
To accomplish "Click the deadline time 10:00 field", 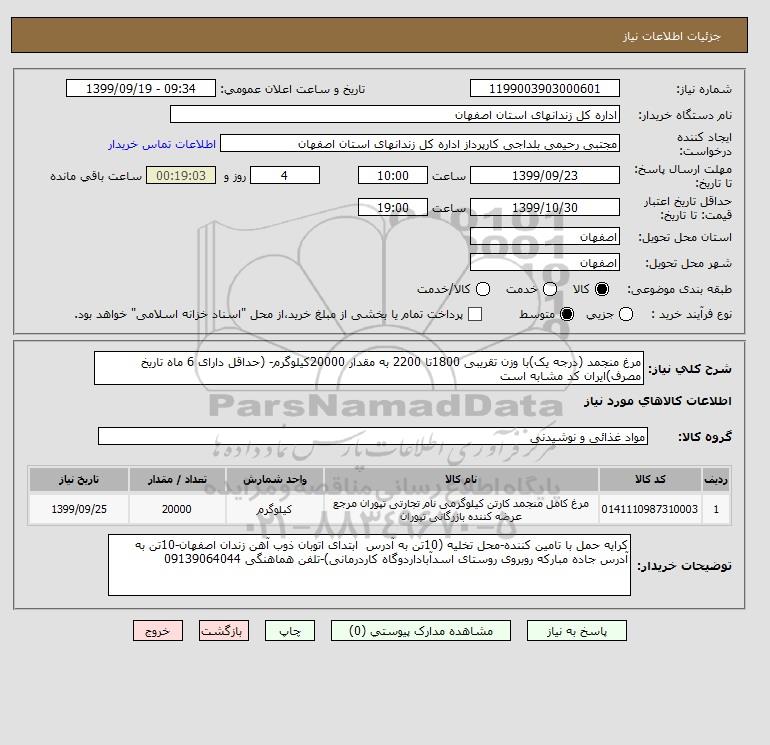I will tap(393, 175).
